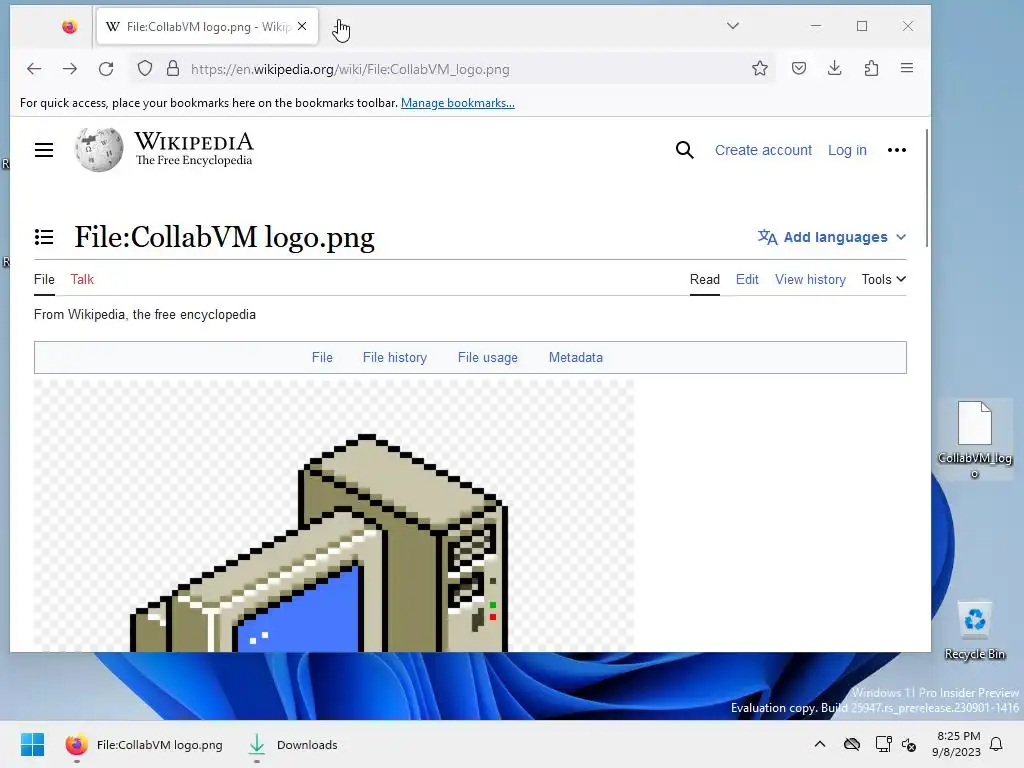This screenshot has width=1024, height=768.
Task: Click Firefox taskbar item File:CollabVM logo.png
Action: coord(144,744)
